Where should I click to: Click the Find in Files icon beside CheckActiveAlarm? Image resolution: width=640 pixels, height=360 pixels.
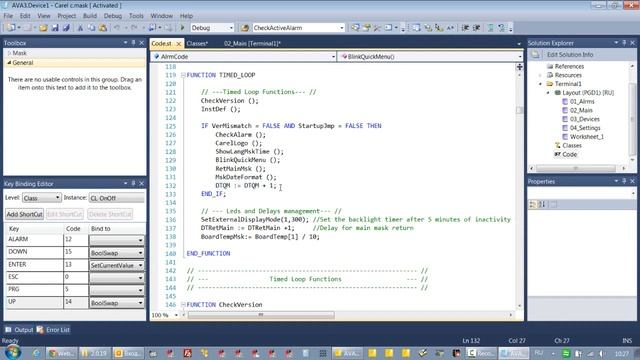[x=245, y=28]
